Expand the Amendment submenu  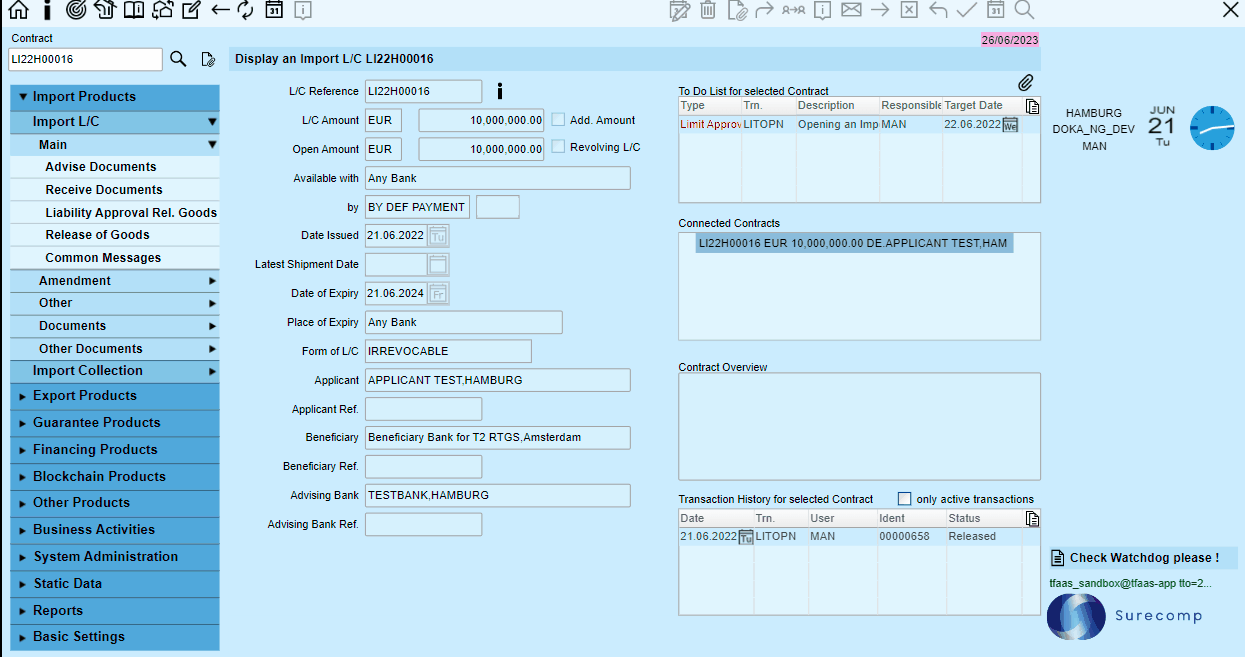[x=114, y=281]
